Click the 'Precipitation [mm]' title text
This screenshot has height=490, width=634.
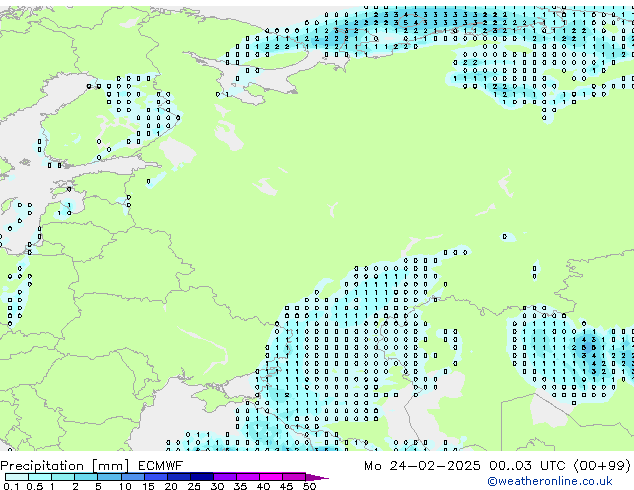point(65,466)
